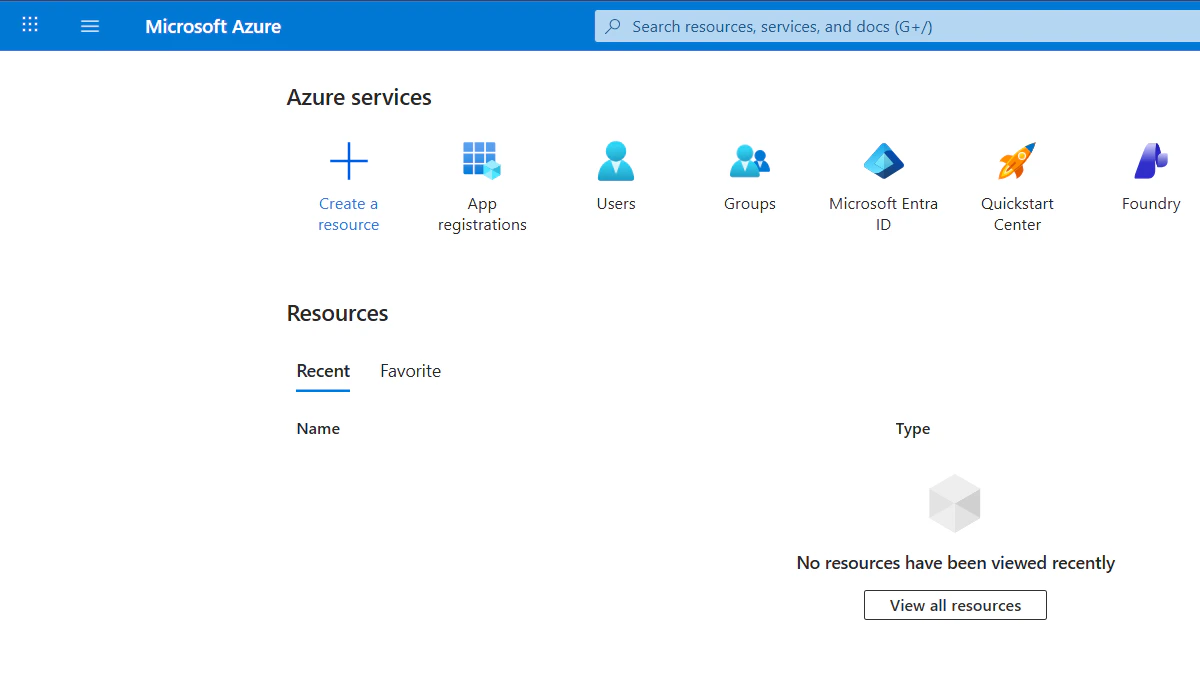Open the search magnifier in the top bar
The width and height of the screenshot is (1200, 675).
(612, 26)
